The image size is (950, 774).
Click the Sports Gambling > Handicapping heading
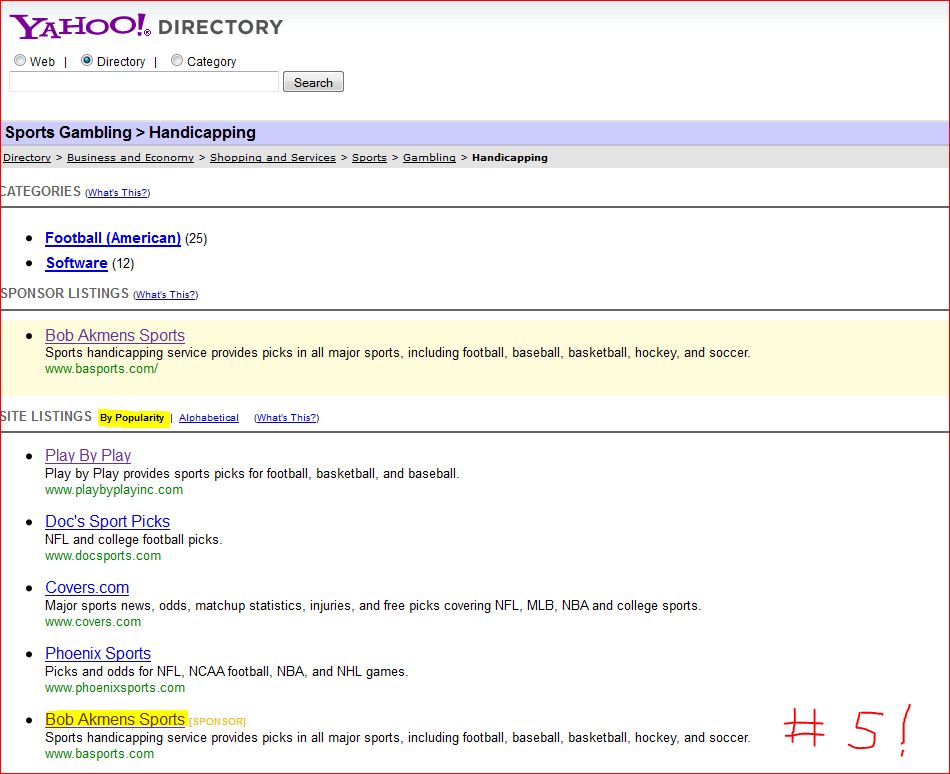coord(130,133)
